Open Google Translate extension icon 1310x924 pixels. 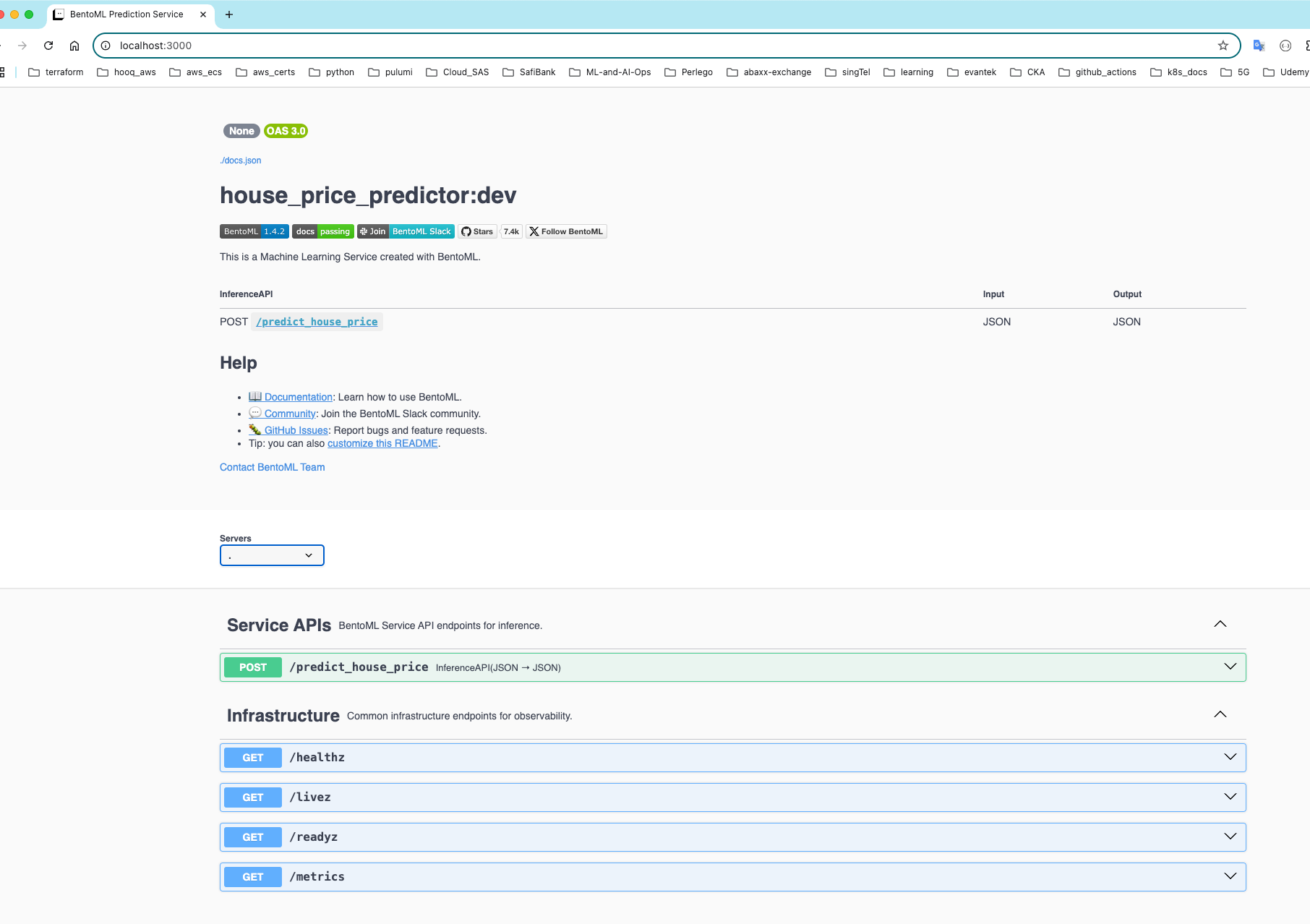click(1259, 46)
